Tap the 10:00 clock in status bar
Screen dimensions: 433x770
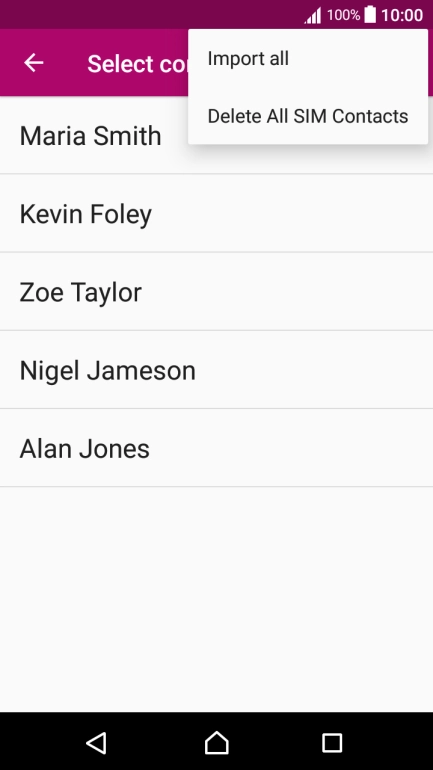(x=402, y=15)
